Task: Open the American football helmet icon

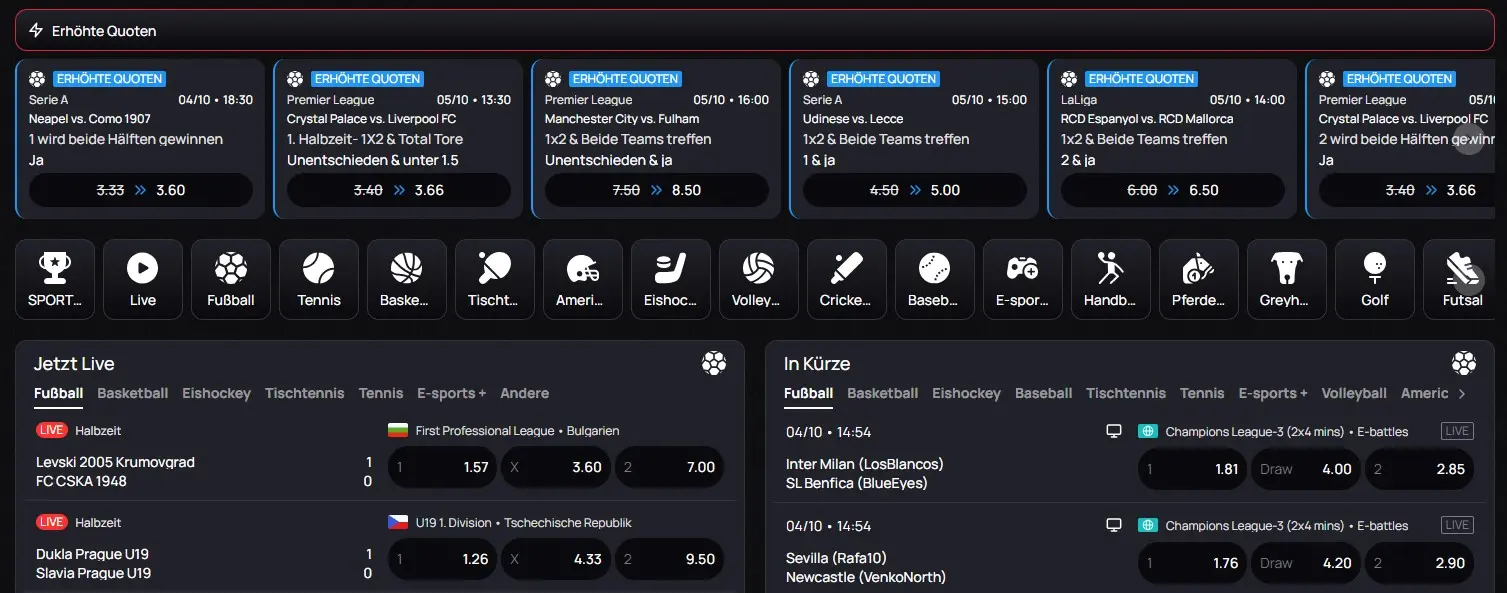Action: click(583, 279)
